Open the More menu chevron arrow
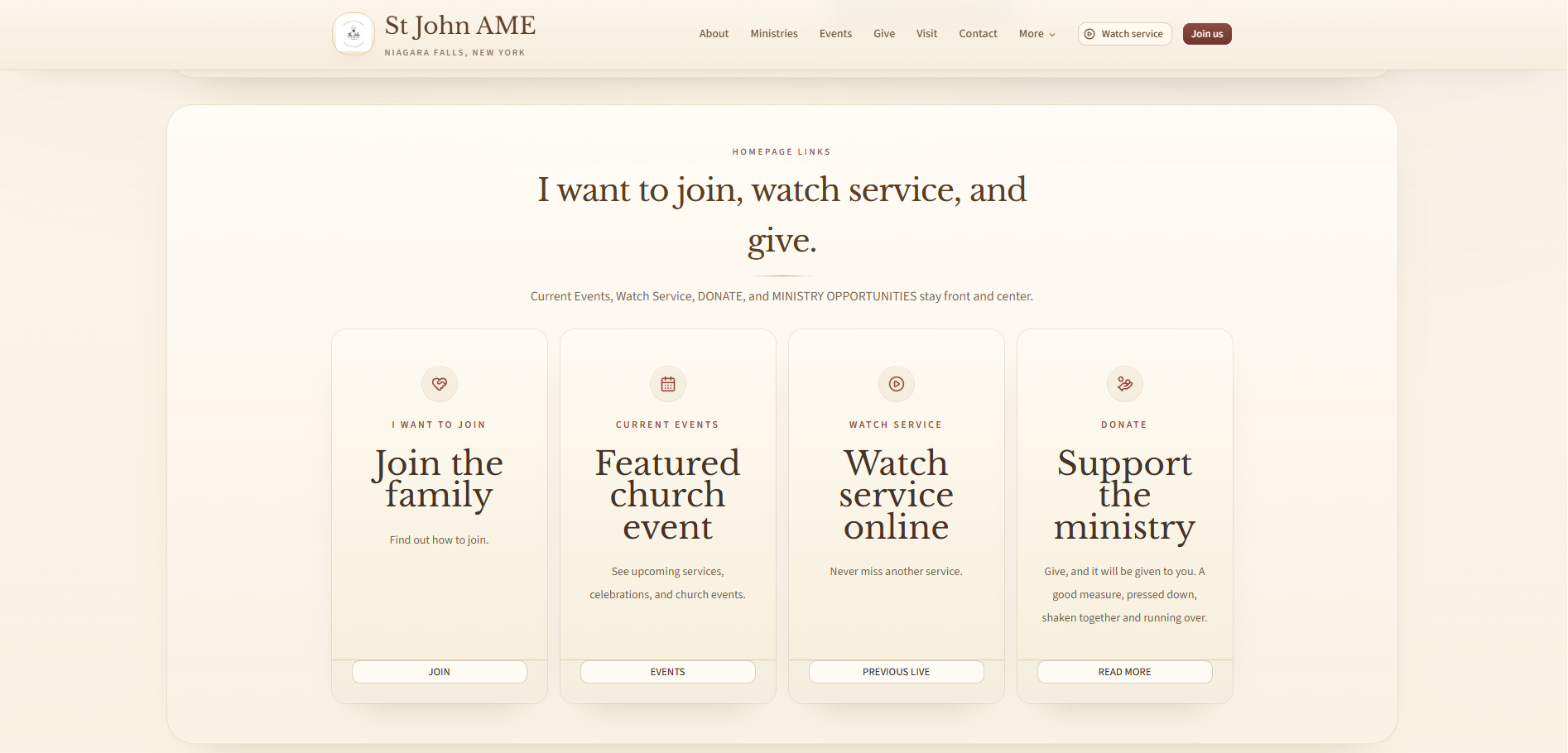 click(1051, 35)
